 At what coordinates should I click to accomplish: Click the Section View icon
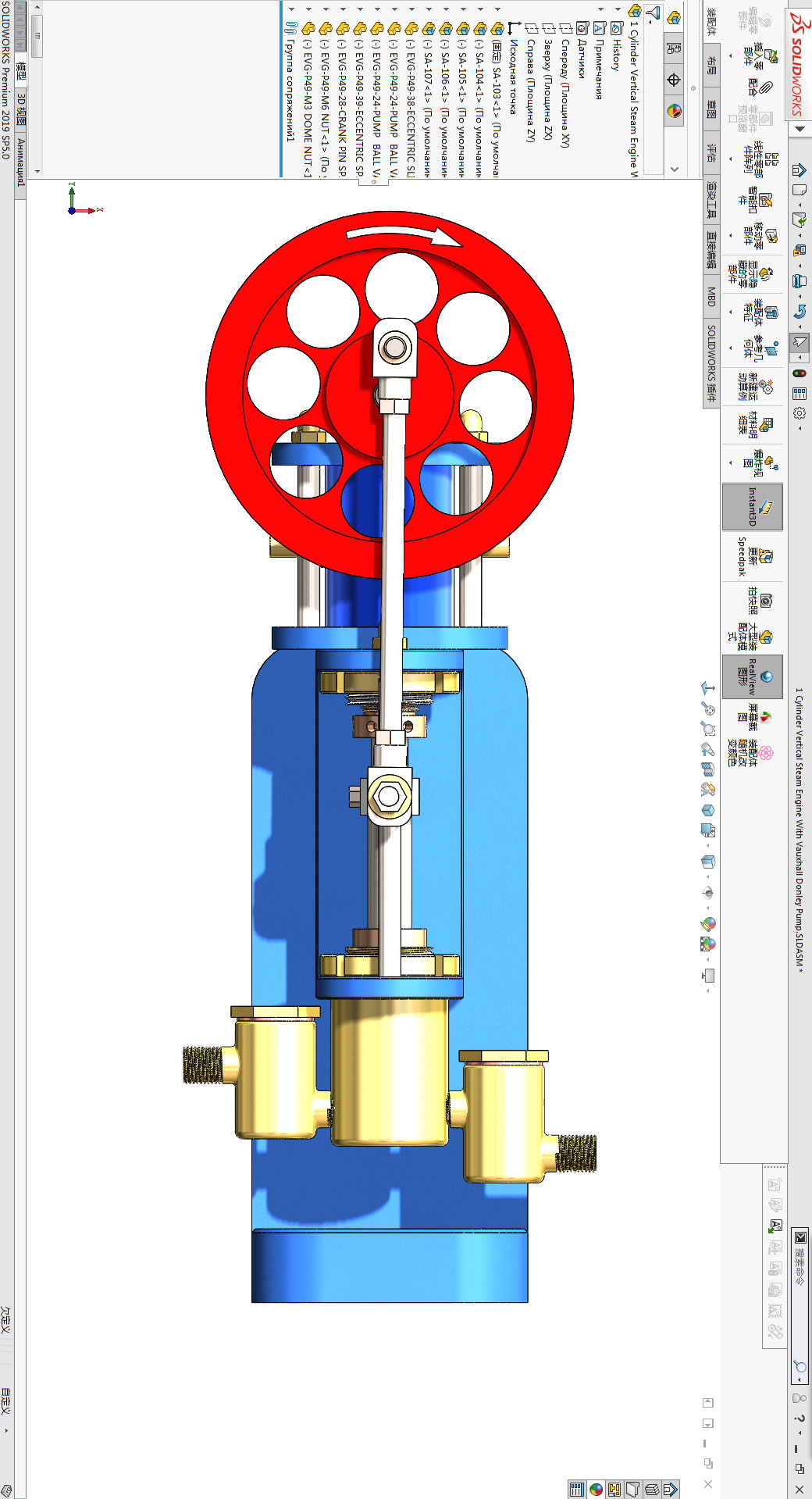707,769
